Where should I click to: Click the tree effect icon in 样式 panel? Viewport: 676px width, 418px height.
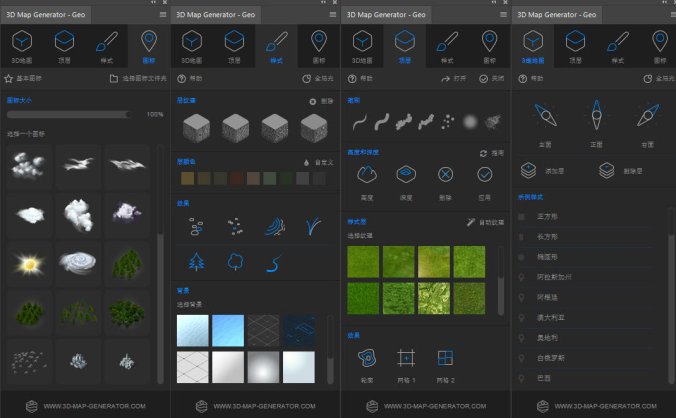point(195,262)
